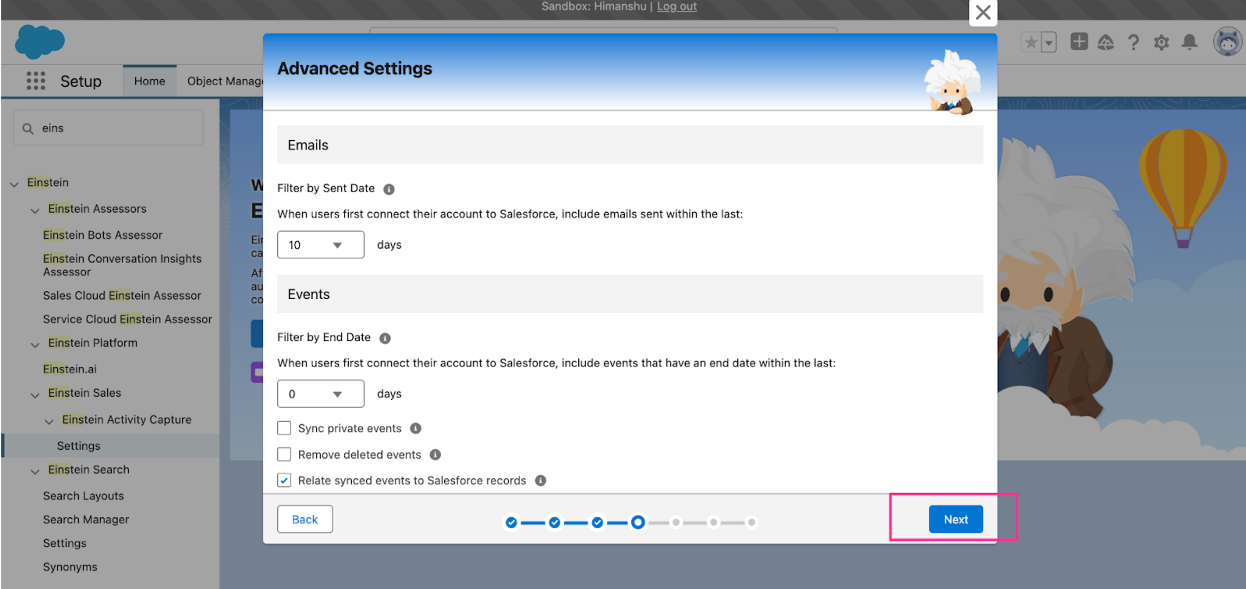Select Settings under Einstein Search
Viewport: 1246px width, 589px height.
(x=65, y=543)
